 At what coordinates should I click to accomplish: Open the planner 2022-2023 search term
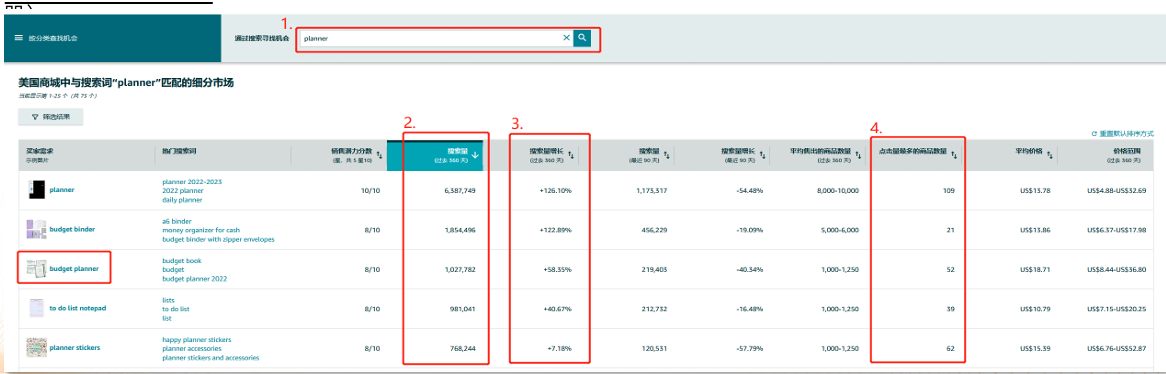[192, 181]
